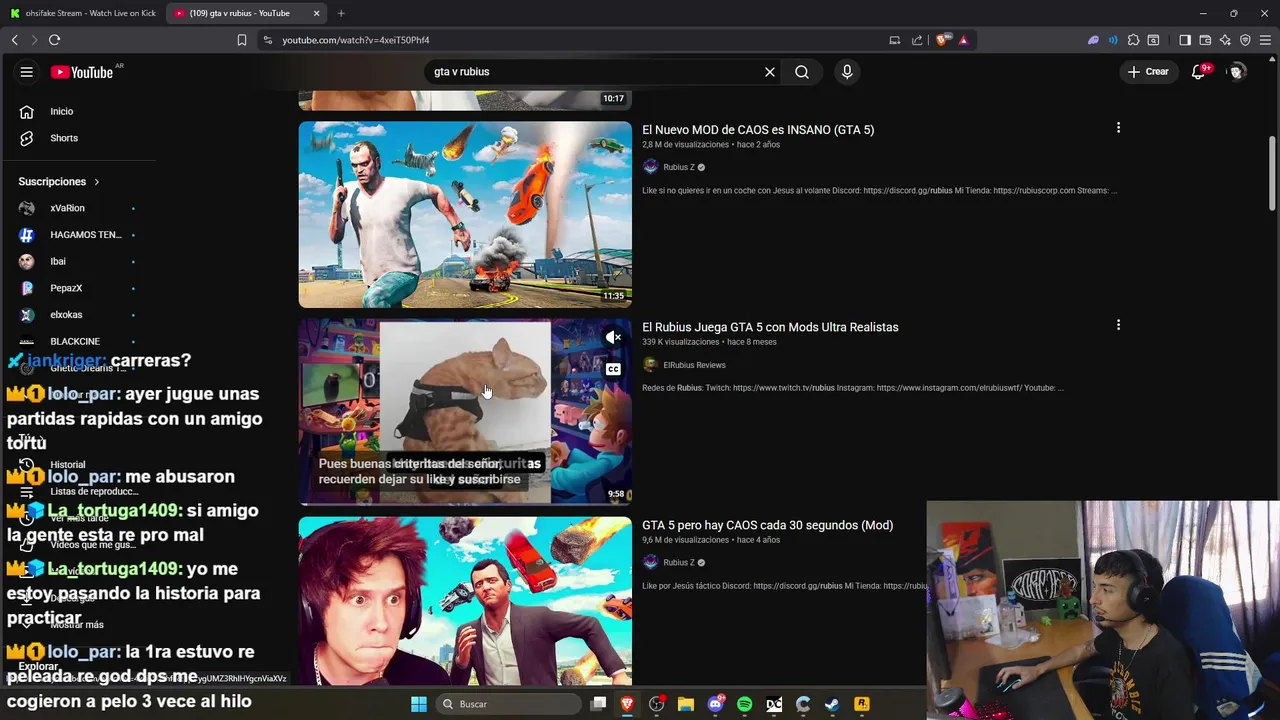1280x720 pixels.
Task: Click the tornado GTA 5 thumbnail
Action: pyautogui.click(x=465, y=214)
